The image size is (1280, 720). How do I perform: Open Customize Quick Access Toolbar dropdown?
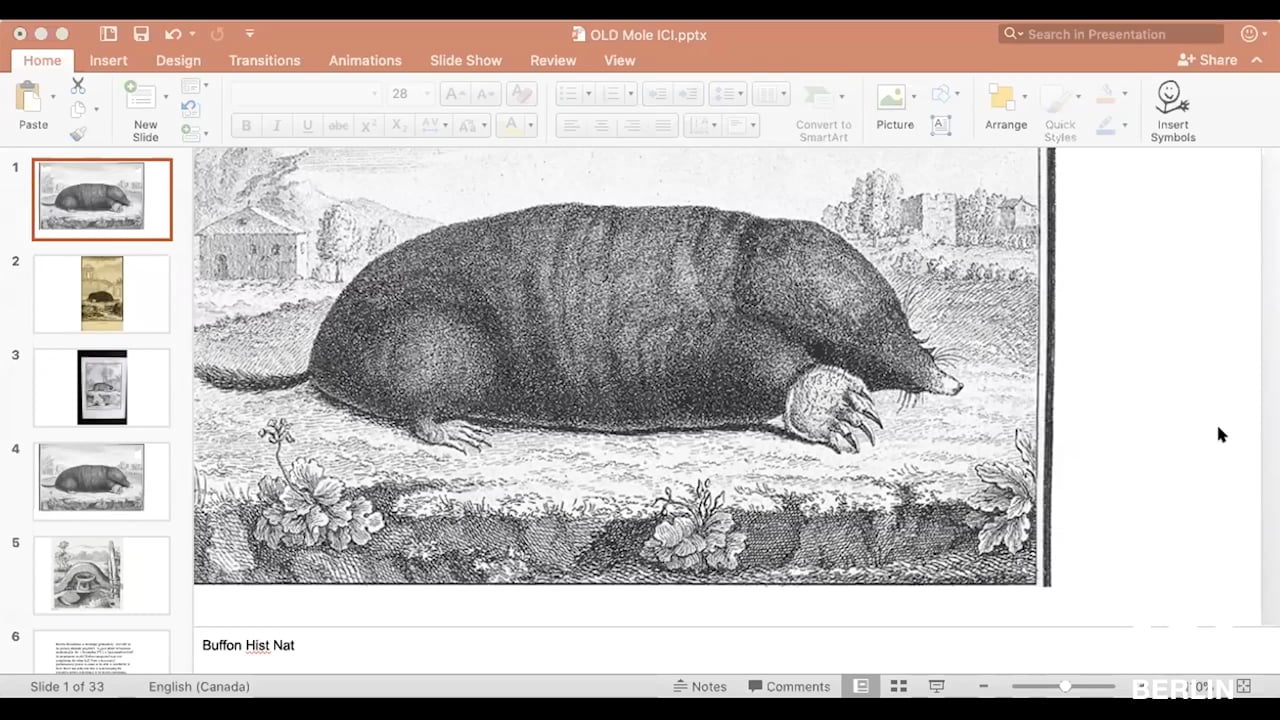[x=249, y=34]
